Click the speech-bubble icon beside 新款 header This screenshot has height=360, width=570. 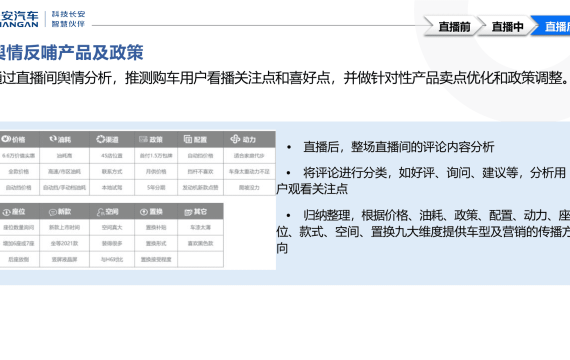[53, 212]
